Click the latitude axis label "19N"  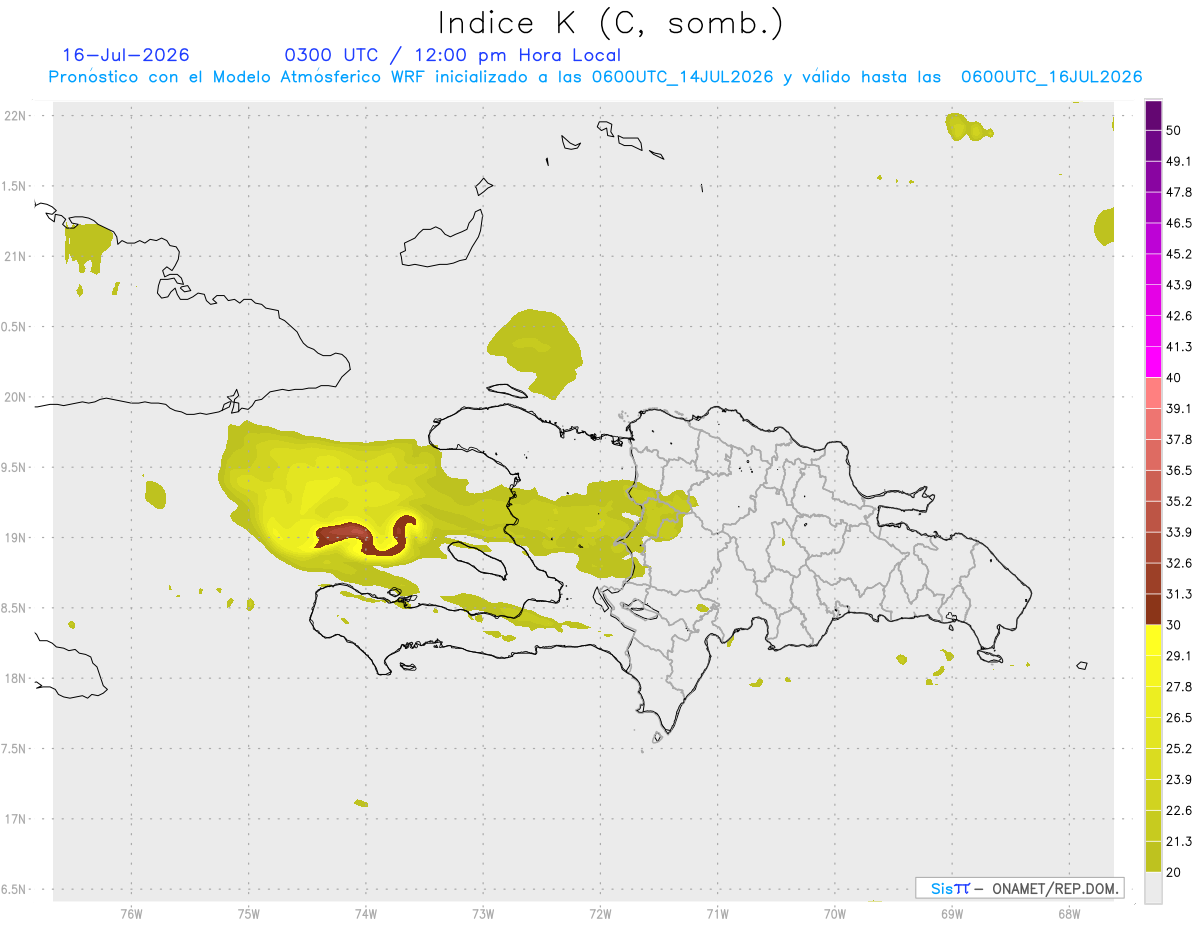[15, 538]
